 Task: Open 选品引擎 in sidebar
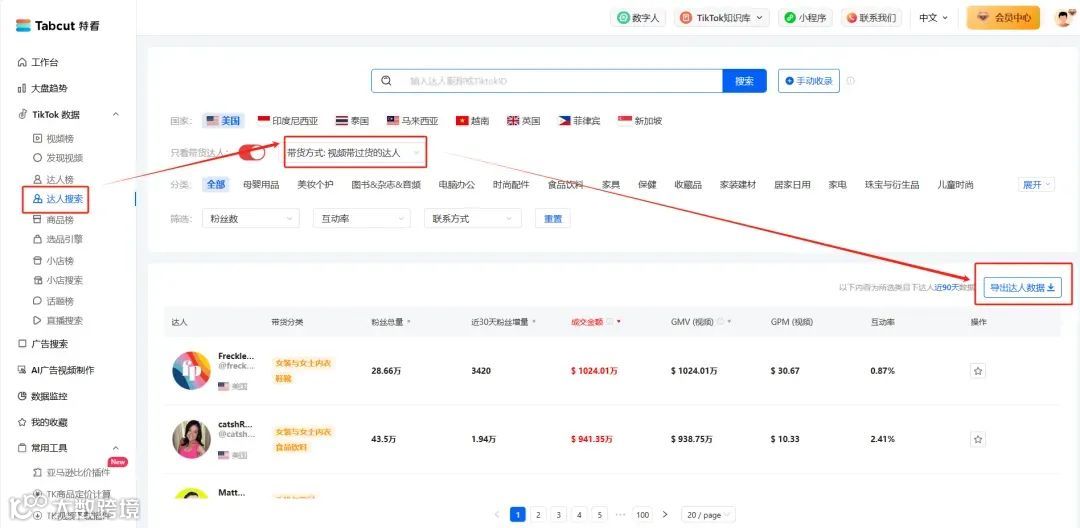[x=58, y=240]
